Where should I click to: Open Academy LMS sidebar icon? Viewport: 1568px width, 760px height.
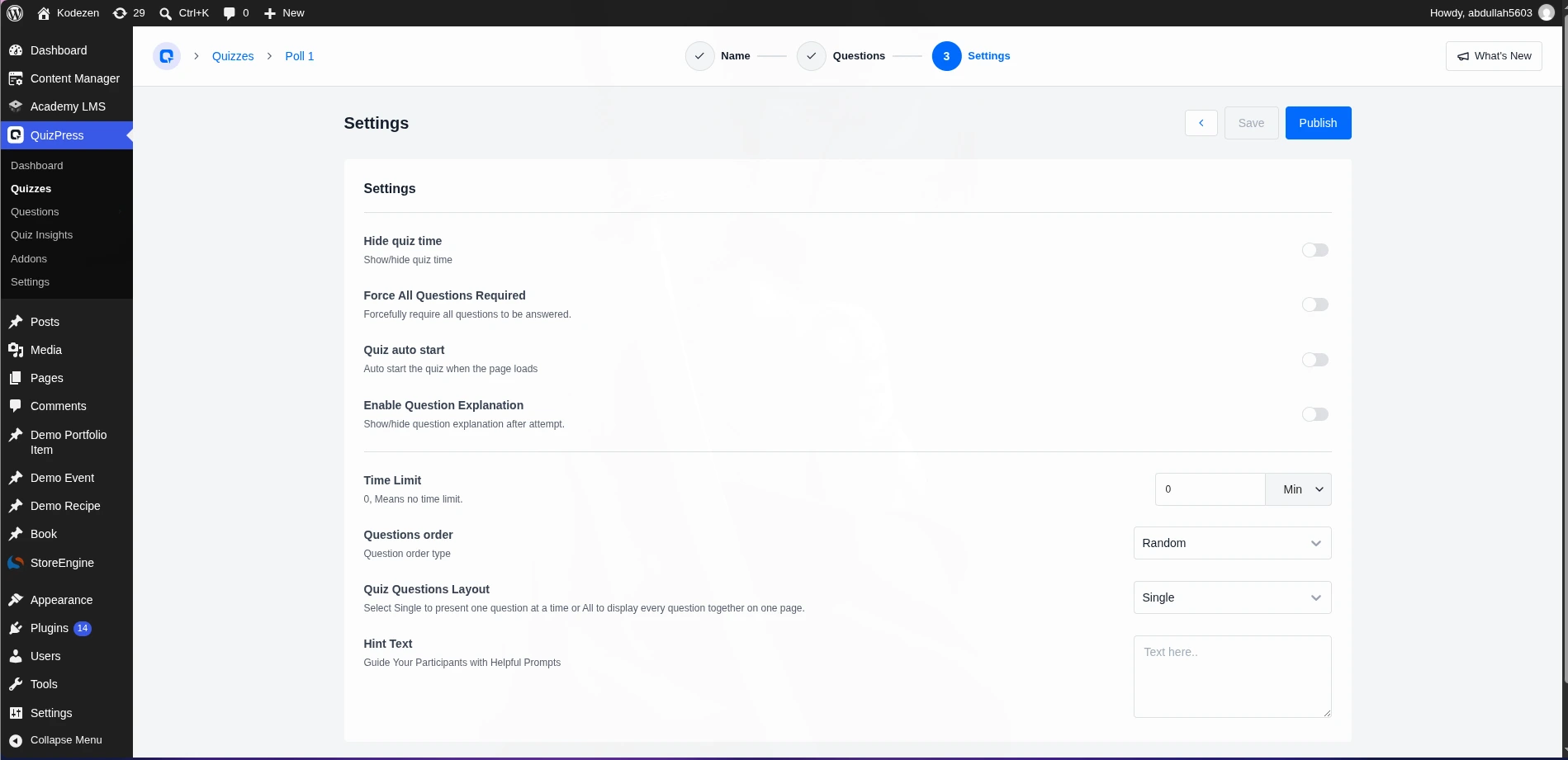tap(16, 106)
